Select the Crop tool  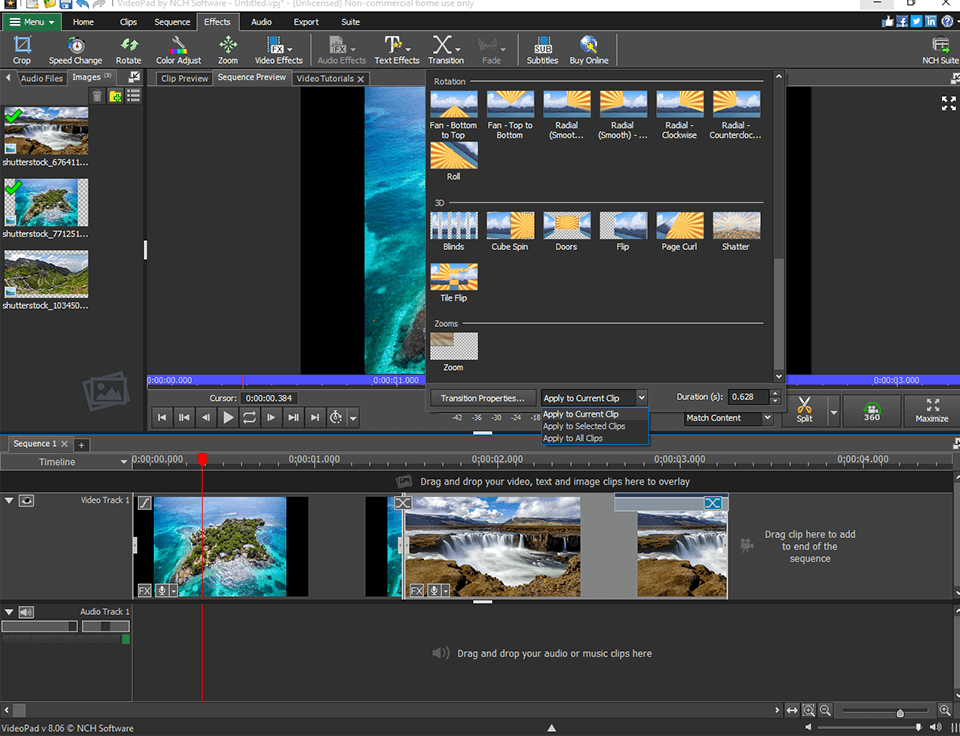[x=21, y=49]
